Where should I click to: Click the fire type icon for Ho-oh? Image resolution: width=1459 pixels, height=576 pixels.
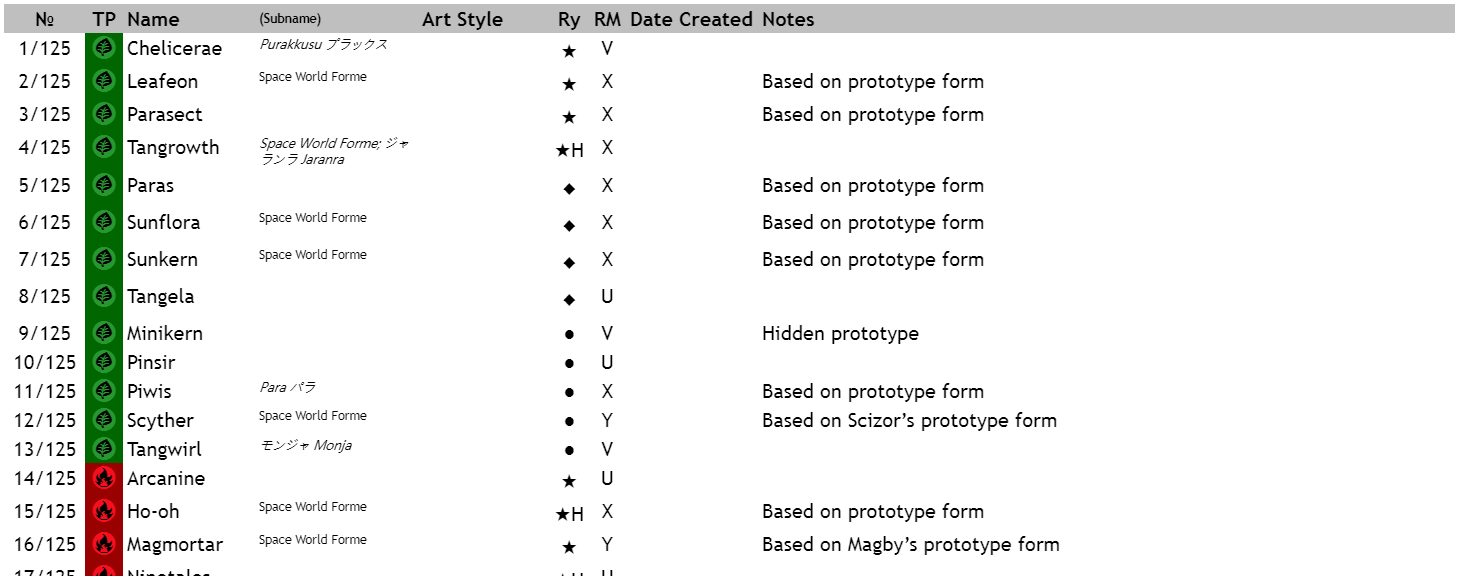(x=104, y=511)
